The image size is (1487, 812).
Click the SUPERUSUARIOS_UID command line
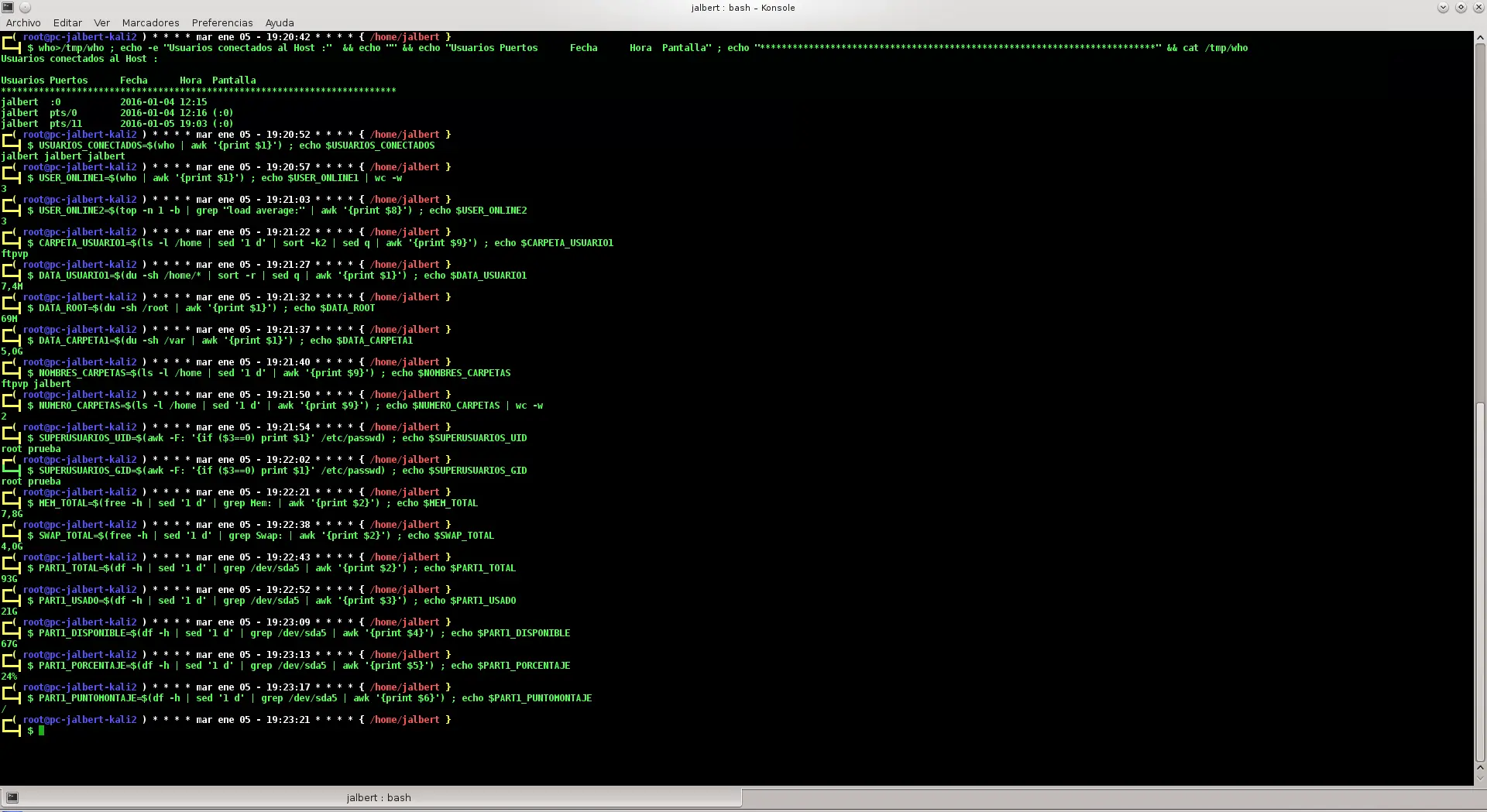277,438
